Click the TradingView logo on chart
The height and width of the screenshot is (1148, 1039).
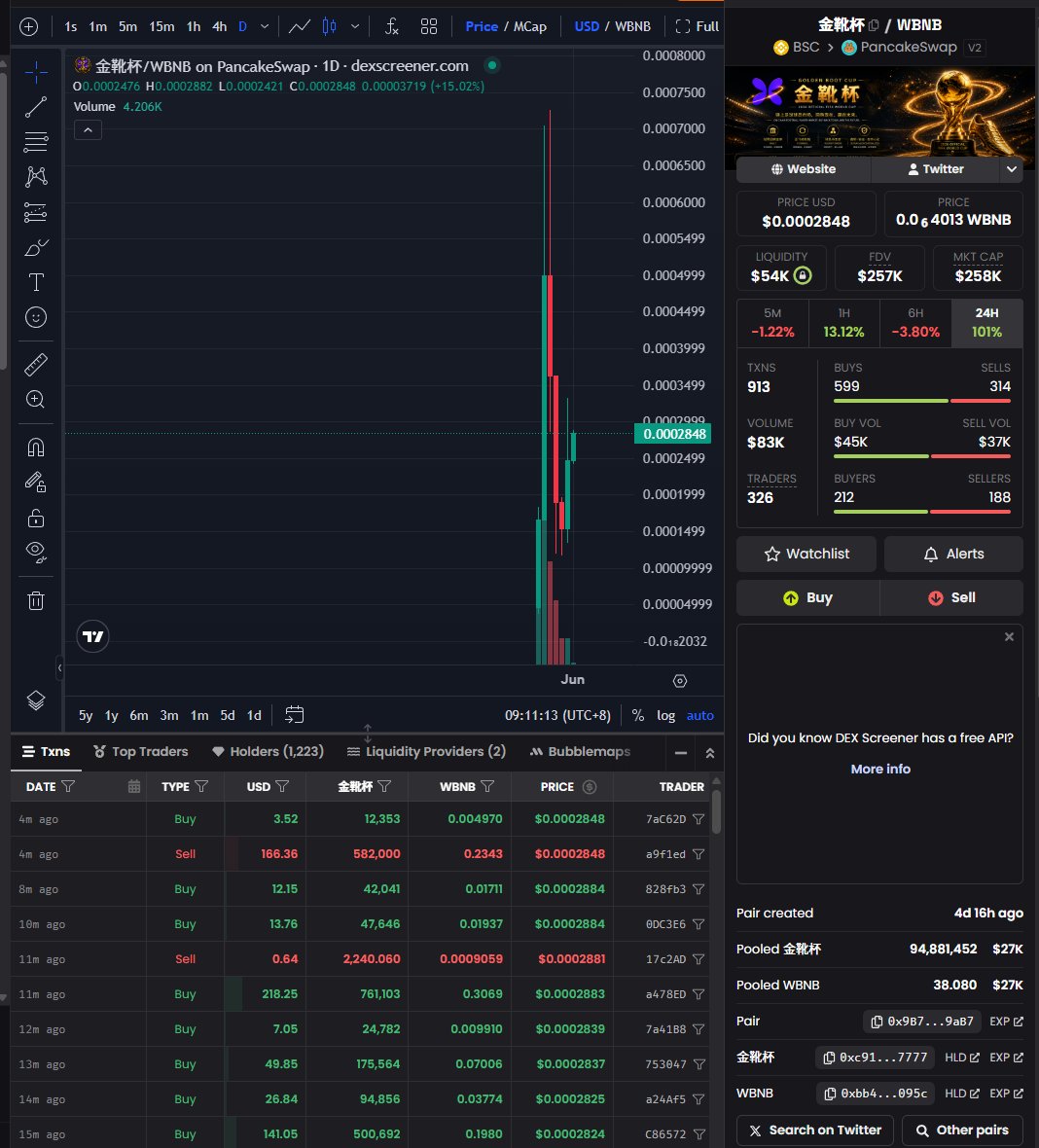(93, 636)
